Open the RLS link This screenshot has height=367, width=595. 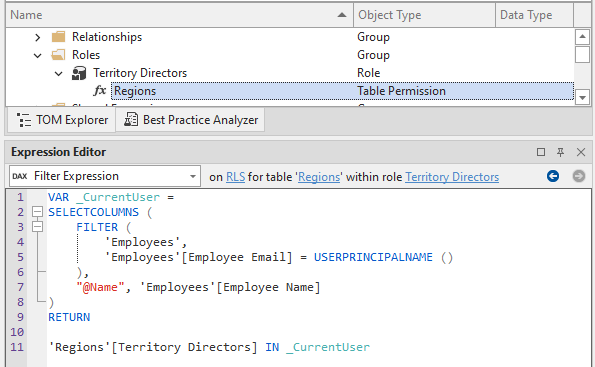pyautogui.click(x=235, y=177)
